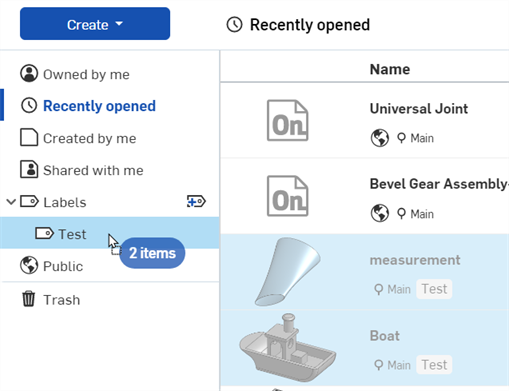Open the measurement document thumbnail
Screen dimensions: 509x391
(x=288, y=272)
